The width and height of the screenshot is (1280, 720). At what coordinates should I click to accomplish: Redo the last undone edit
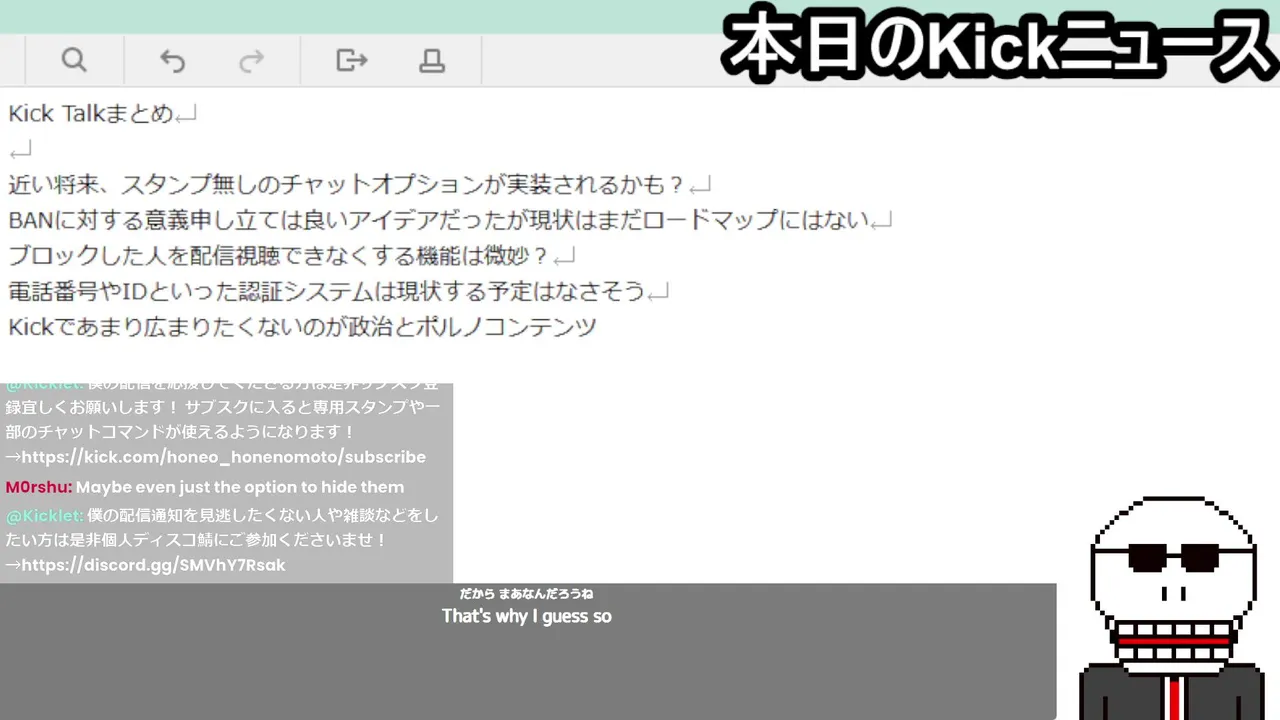251,60
